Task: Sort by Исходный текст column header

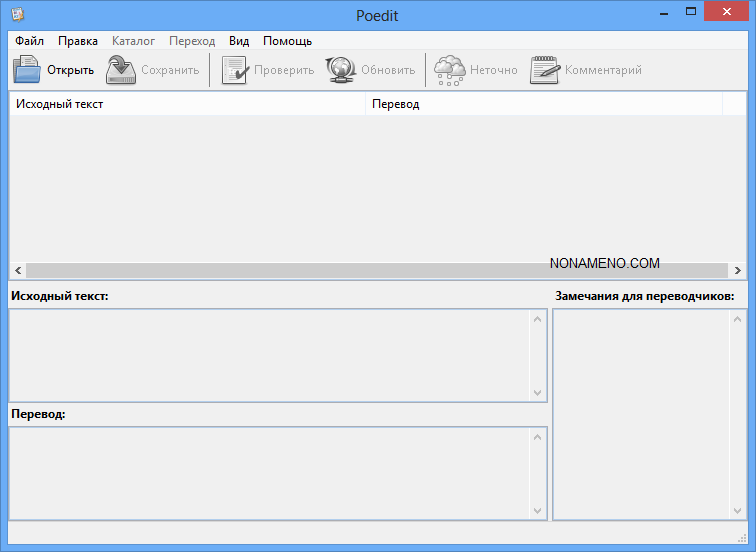Action: (x=187, y=103)
